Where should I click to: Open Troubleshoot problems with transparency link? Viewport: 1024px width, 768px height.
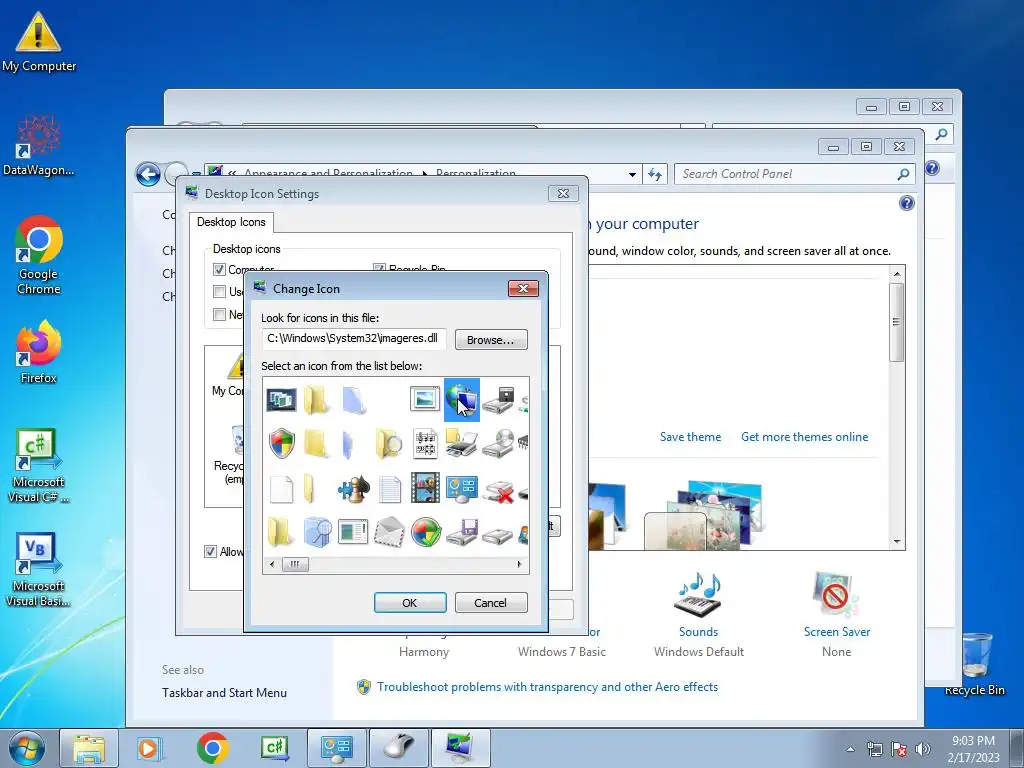547,687
